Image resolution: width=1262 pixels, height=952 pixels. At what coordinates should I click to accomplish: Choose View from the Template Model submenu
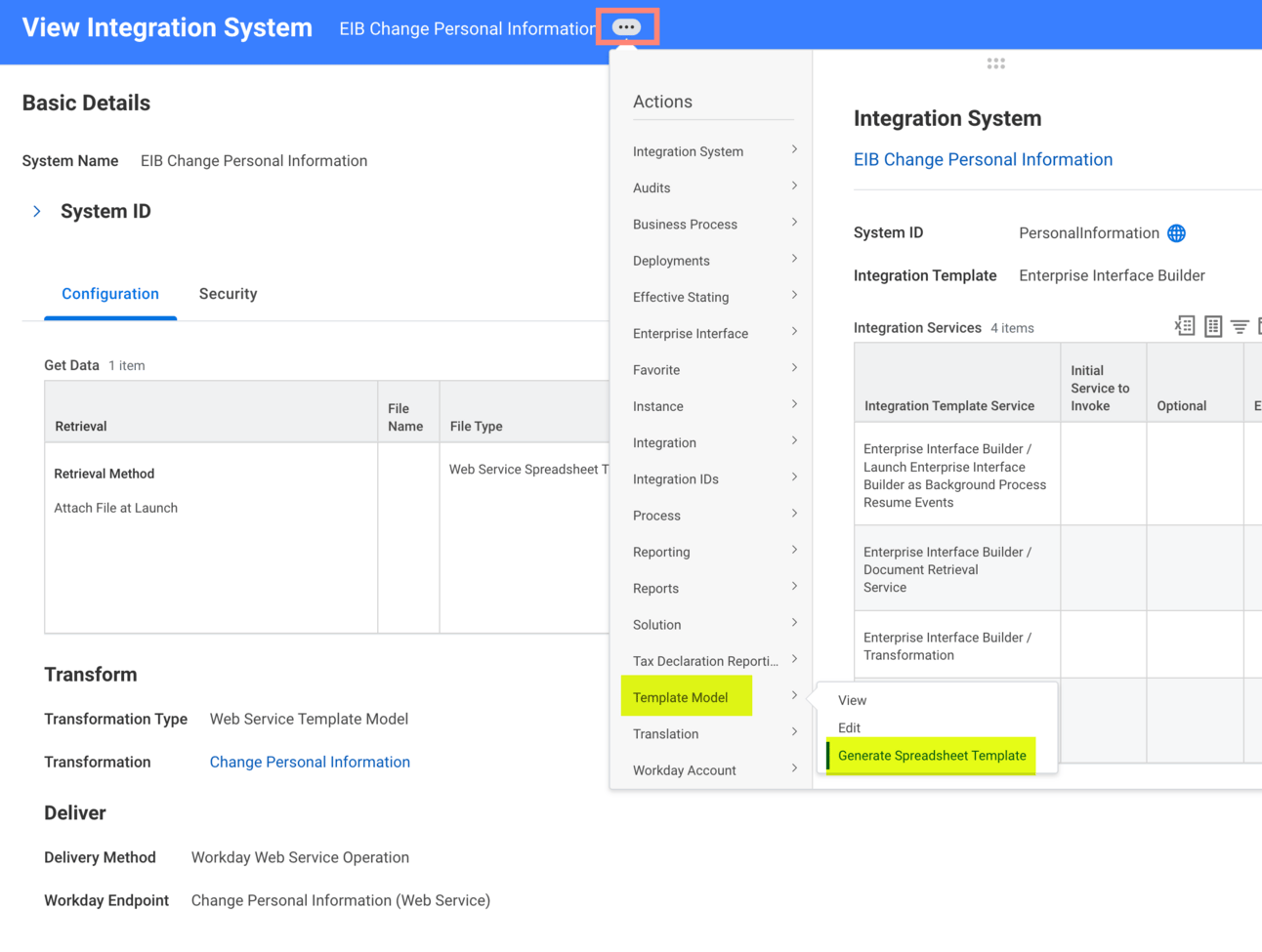(852, 700)
